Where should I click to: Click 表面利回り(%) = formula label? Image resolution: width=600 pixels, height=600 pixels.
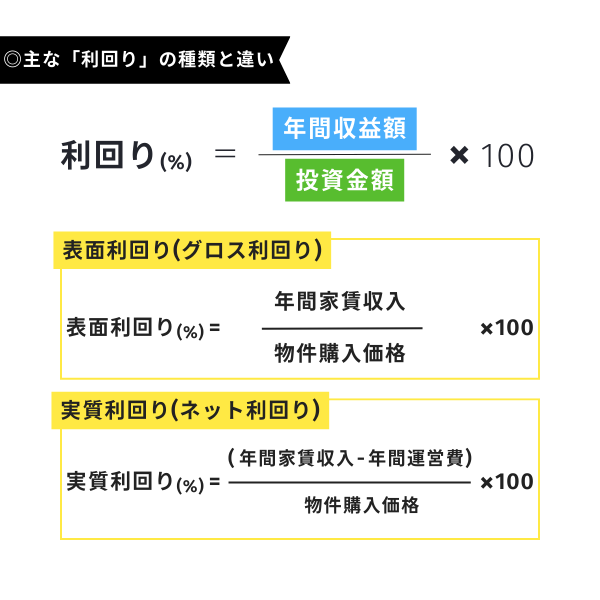pos(143,329)
